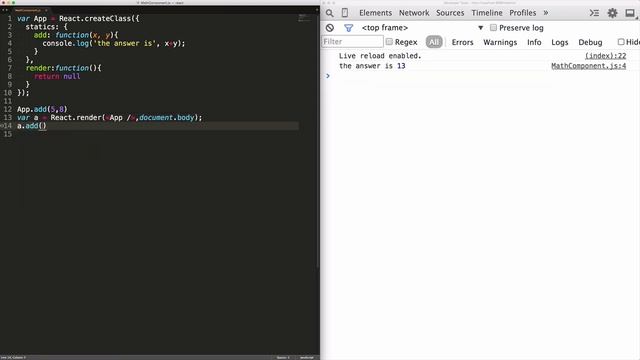Viewport: 640px width, 360px height.
Task: Click line number 7 in the gutter
Action: pos(10,68)
